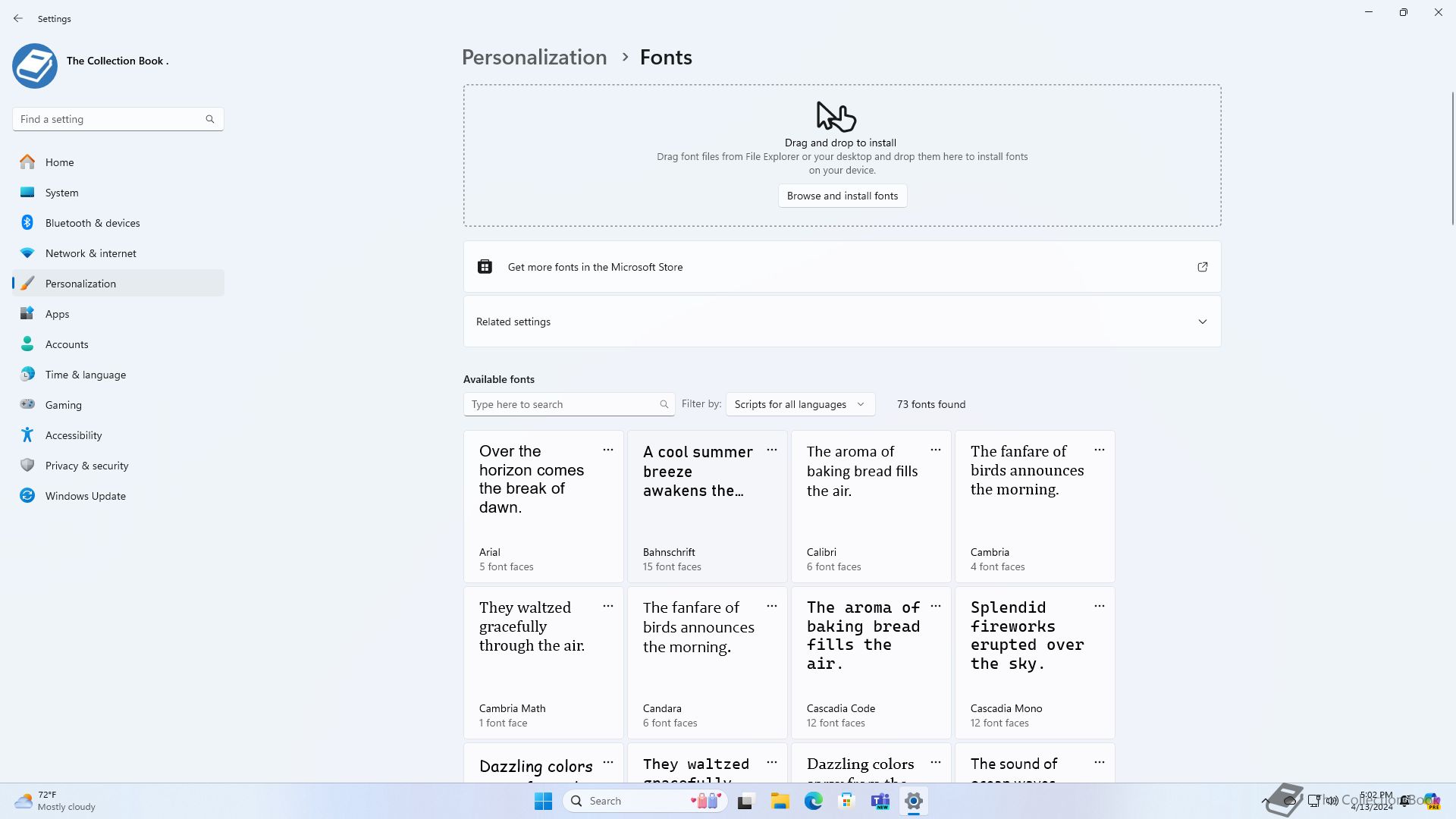Image resolution: width=1456 pixels, height=819 pixels.
Task: Open the Arial font card options menu
Action: click(x=607, y=450)
